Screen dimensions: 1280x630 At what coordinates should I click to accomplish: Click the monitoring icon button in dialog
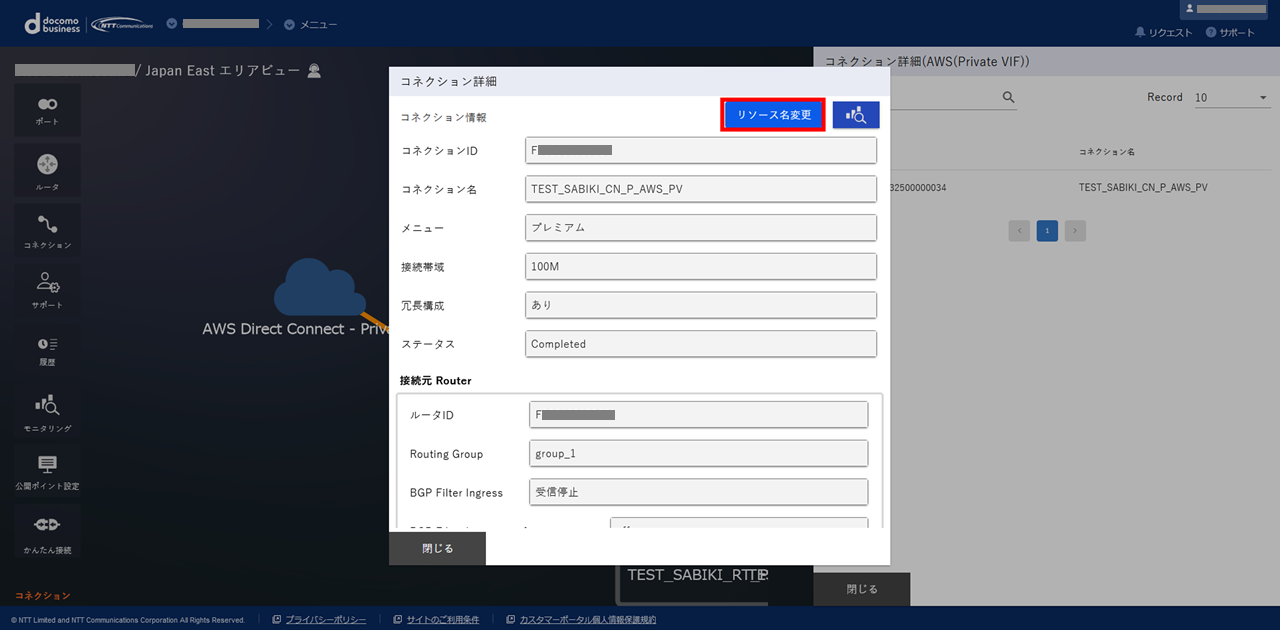[x=855, y=115]
